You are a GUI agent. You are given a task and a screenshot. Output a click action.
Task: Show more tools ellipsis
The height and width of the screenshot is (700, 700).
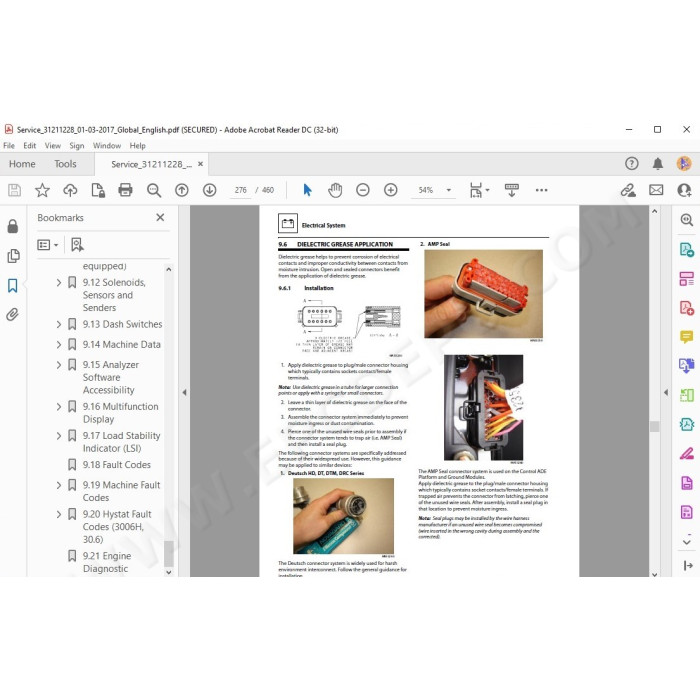[x=542, y=190]
